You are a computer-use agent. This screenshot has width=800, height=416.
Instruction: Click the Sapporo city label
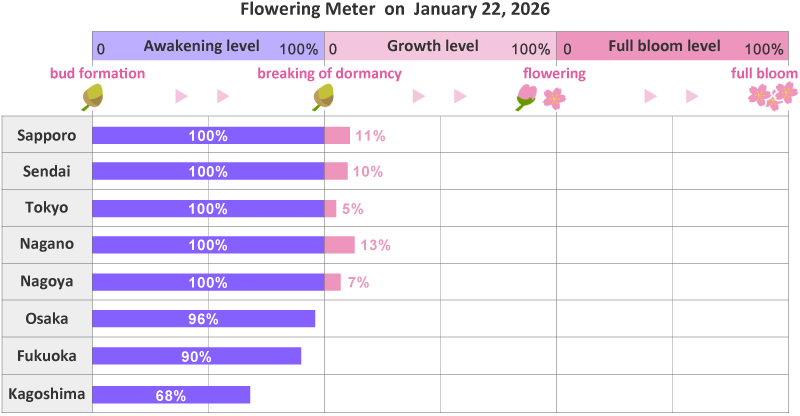click(x=46, y=135)
